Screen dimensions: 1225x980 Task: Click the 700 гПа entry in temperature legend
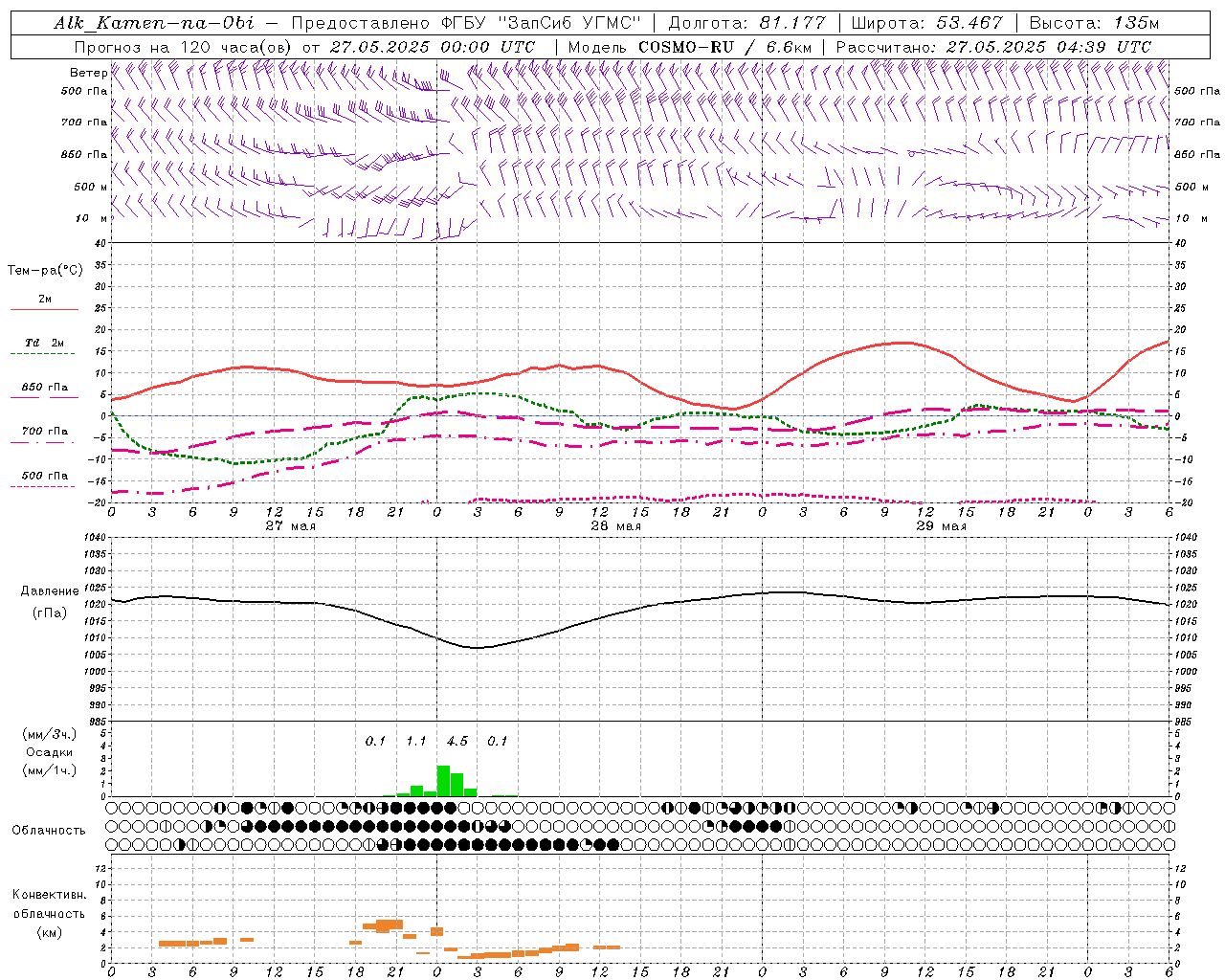click(45, 432)
